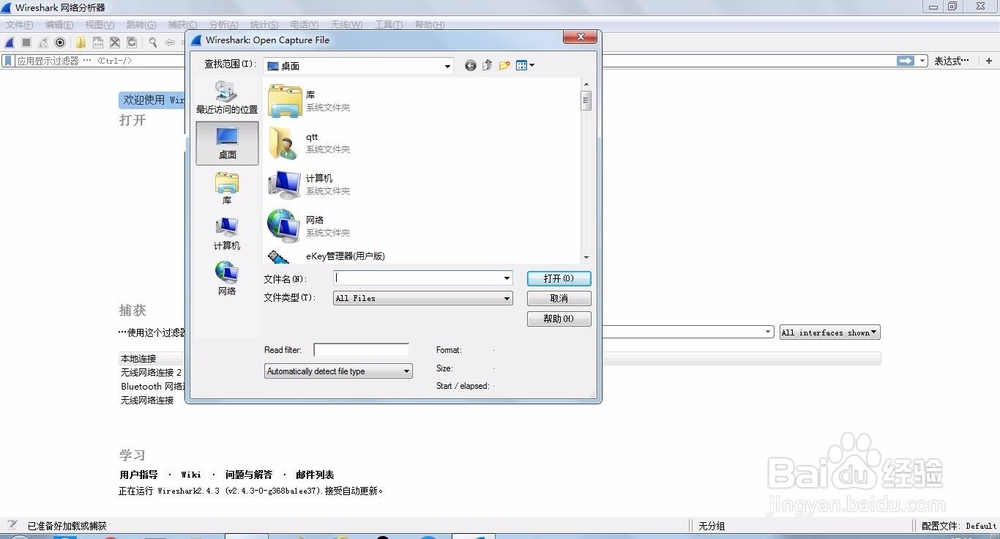Screen dimensions: 1000x539
Task: Select Computer icon in dialog sidebar
Action: tap(227, 233)
